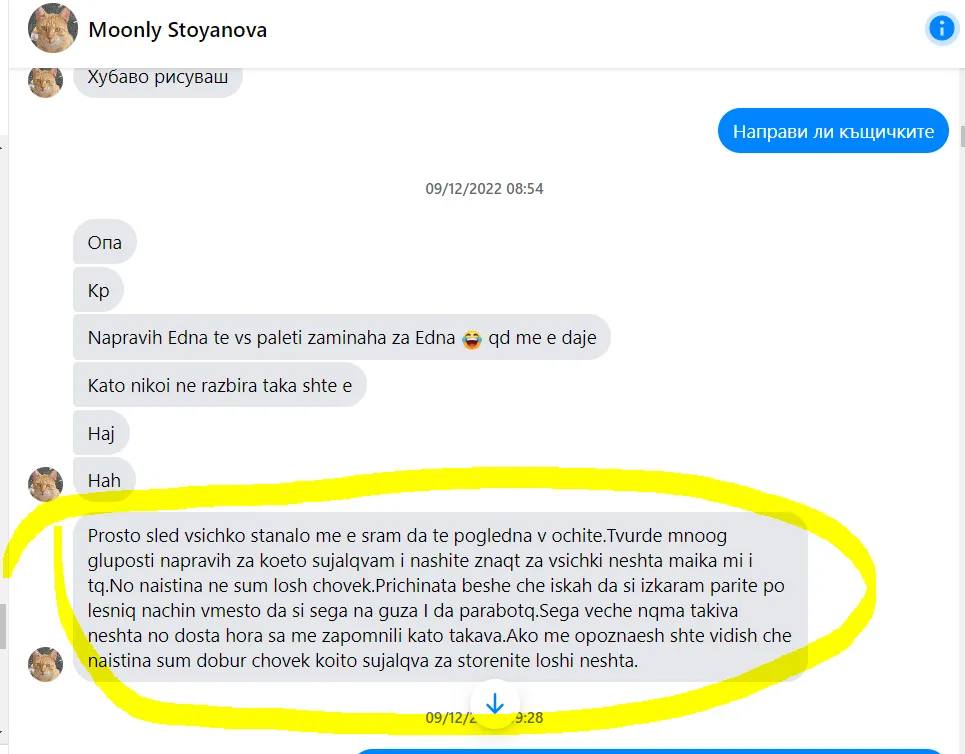965x754 pixels.
Task: Click cat avatar next to "Hah" message
Action: [46, 484]
